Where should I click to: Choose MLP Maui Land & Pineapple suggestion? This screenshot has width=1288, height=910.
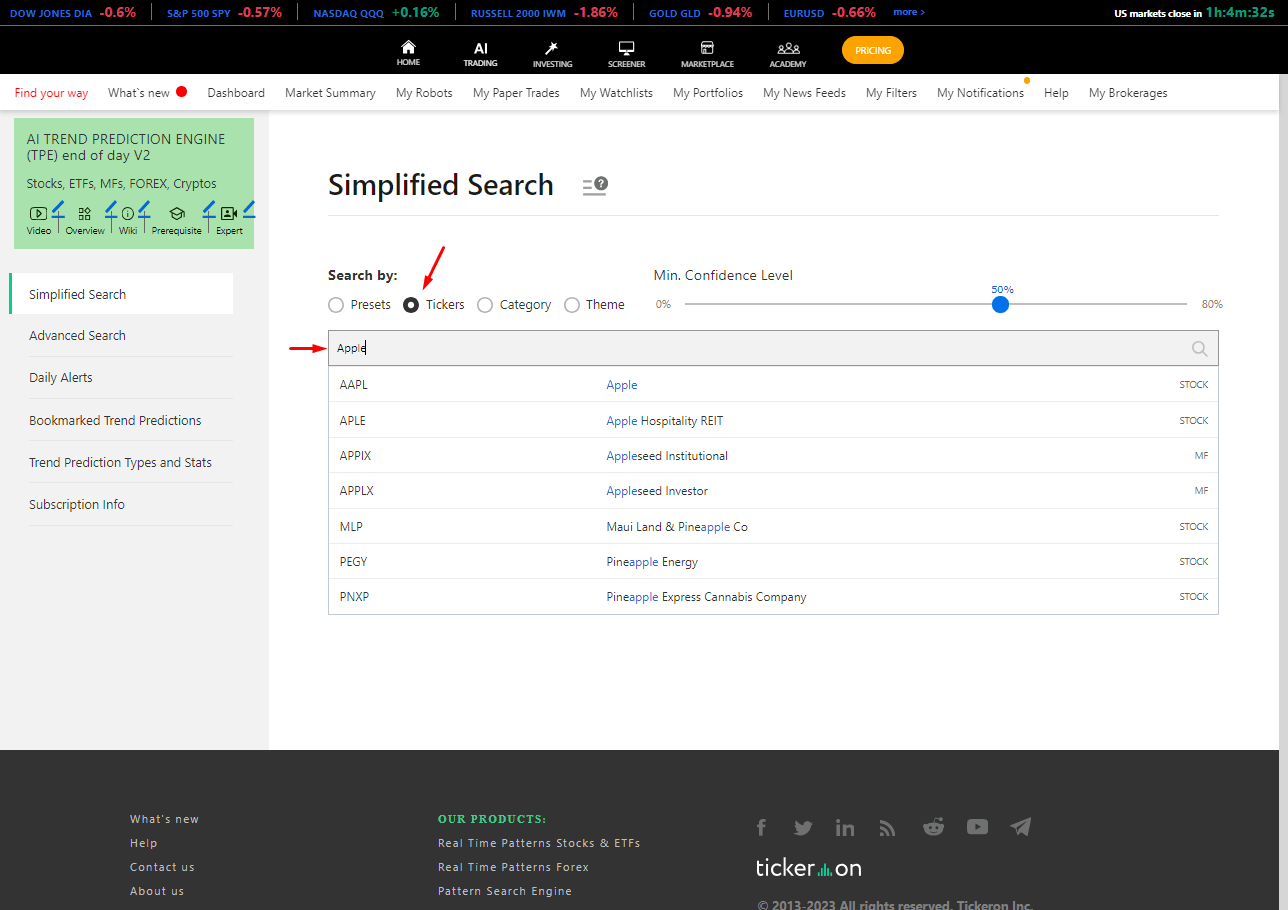[773, 526]
